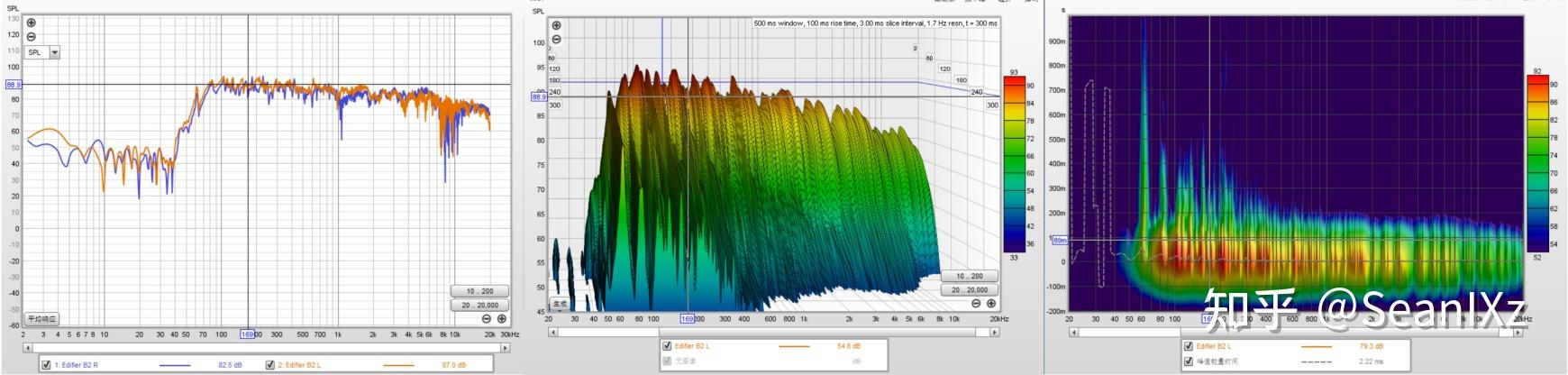Click the spectrogram color scale bar
The image size is (1568, 375).
1537,162
